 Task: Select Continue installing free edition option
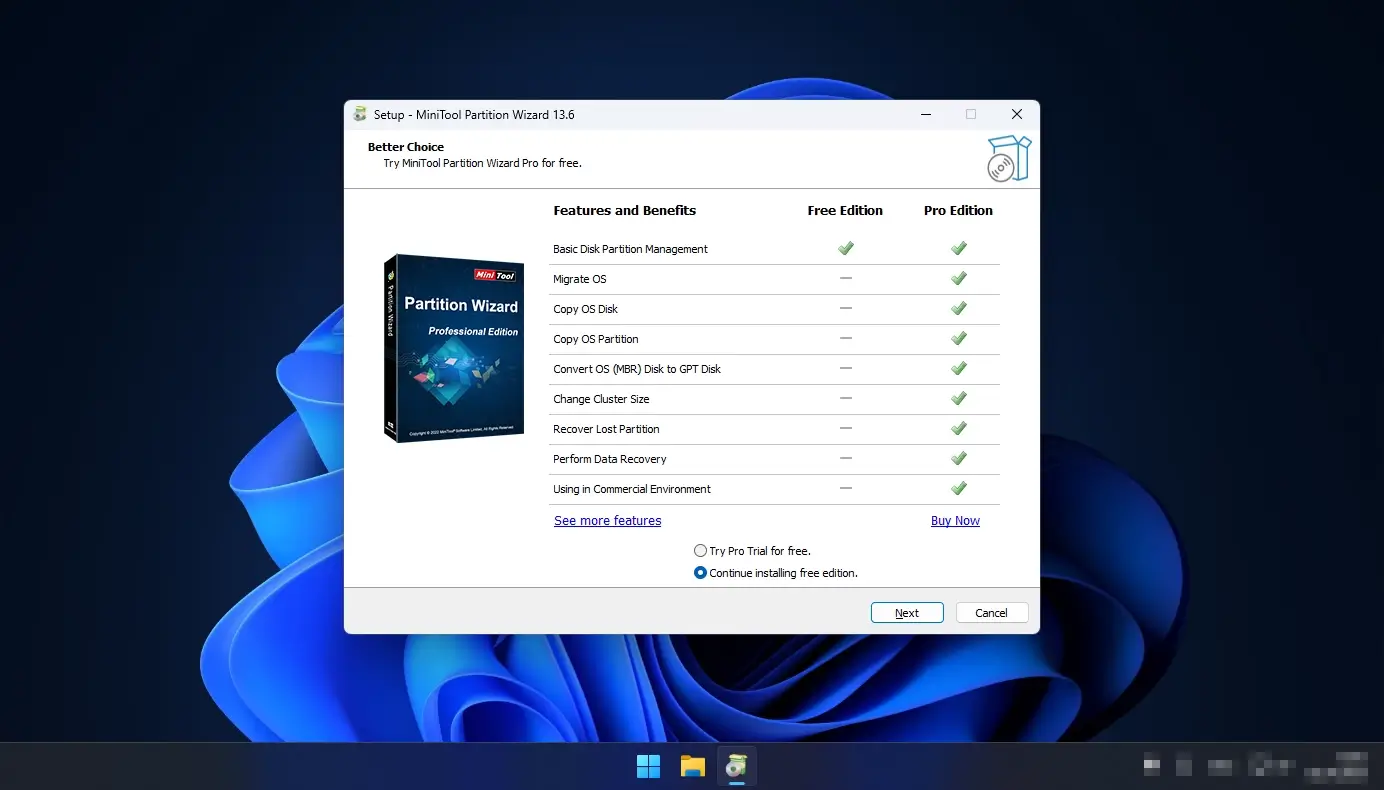tap(776, 573)
